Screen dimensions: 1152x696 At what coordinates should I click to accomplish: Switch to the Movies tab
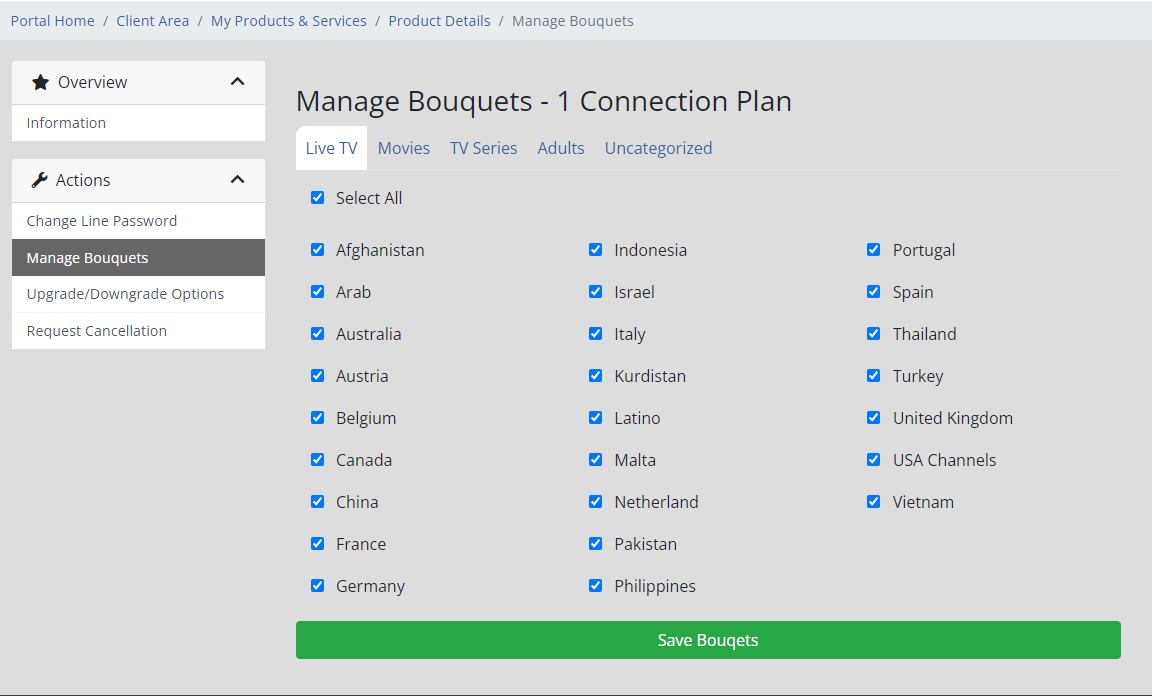pos(404,148)
